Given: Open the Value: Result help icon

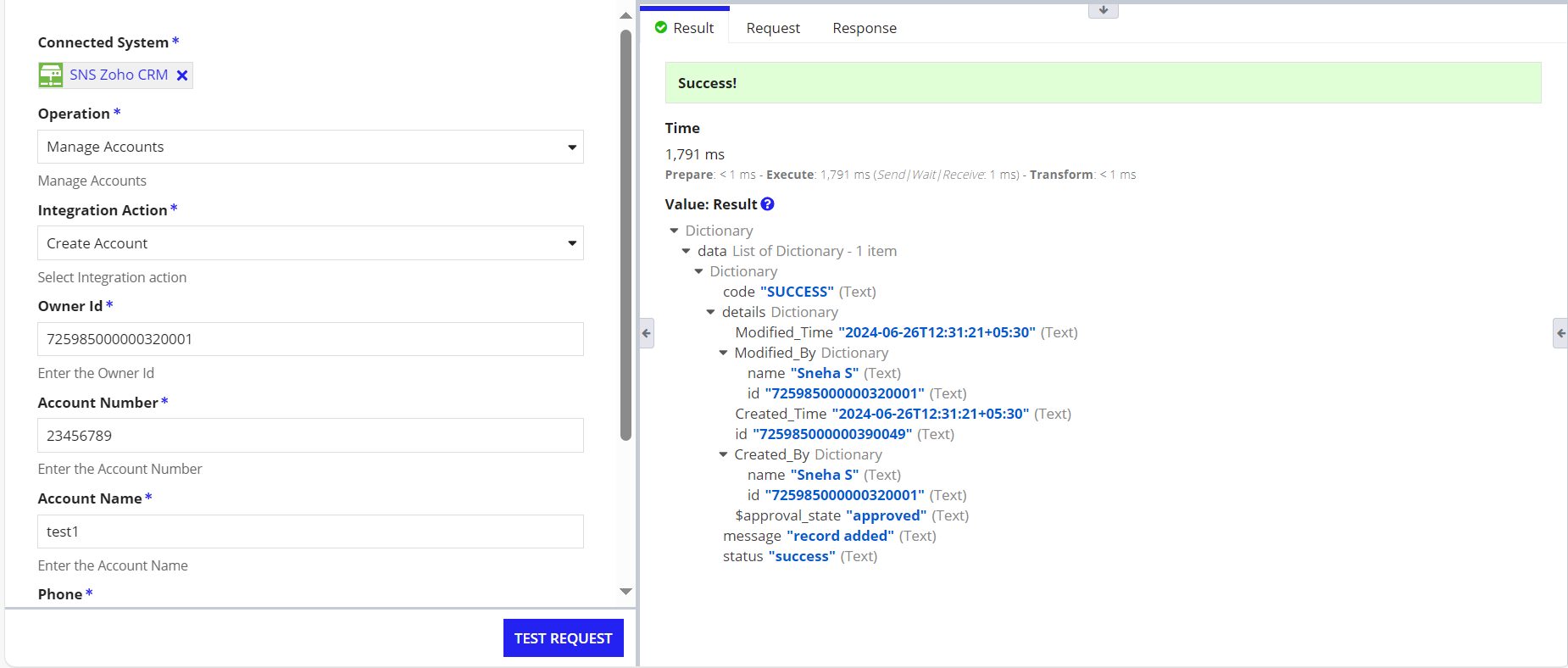Looking at the screenshot, I should (767, 204).
